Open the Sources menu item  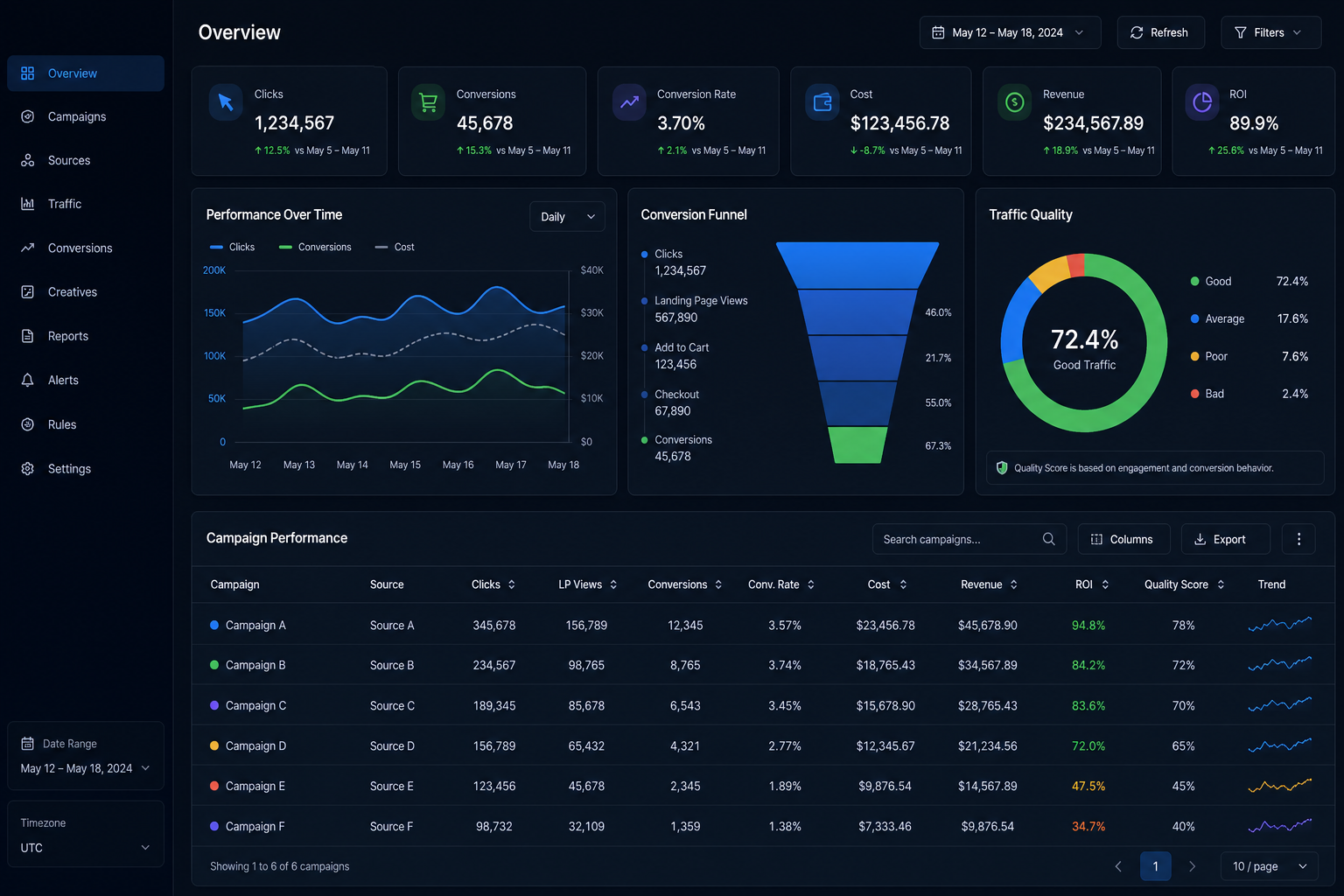click(86, 160)
